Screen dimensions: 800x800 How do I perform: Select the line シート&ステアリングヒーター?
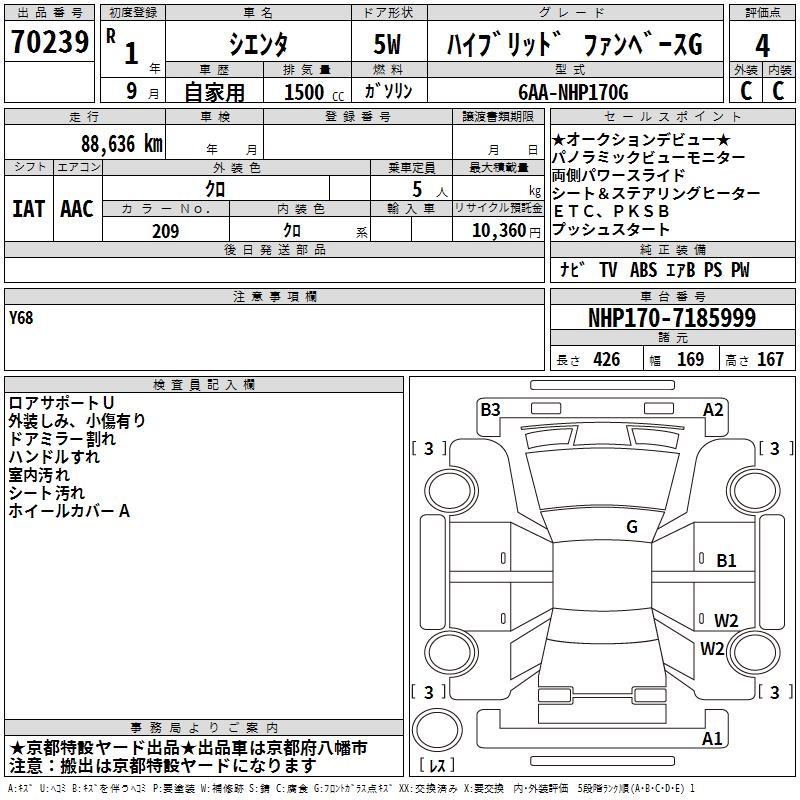point(656,193)
